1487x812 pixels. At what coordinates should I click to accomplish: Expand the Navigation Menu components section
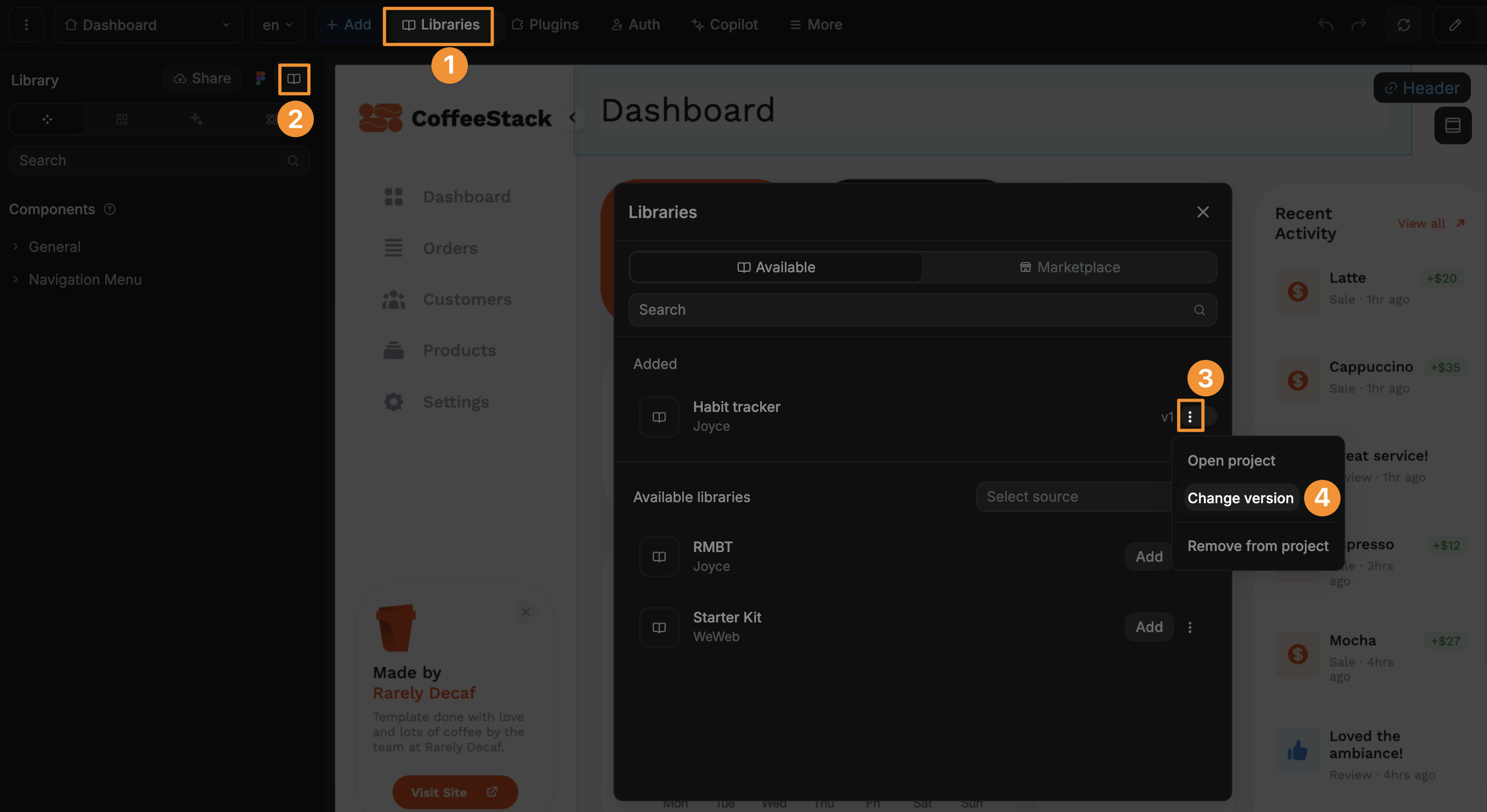pos(85,279)
